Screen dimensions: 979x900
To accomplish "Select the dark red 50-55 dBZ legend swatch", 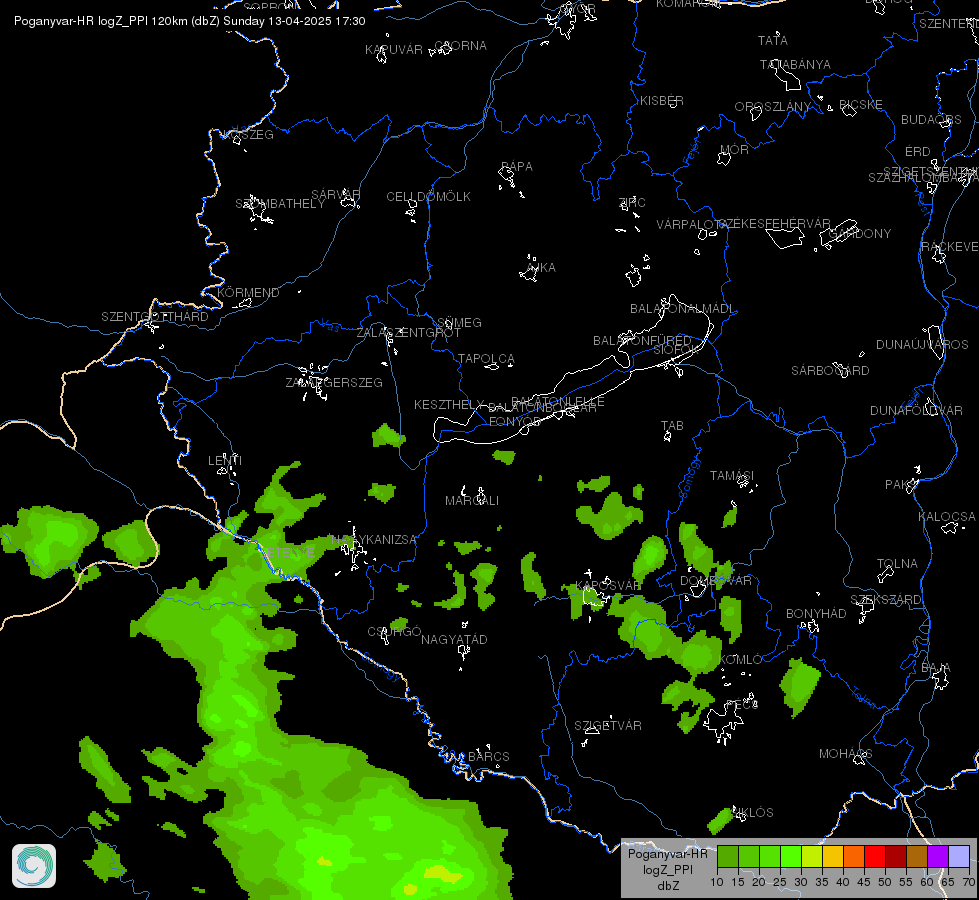I will tap(896, 856).
